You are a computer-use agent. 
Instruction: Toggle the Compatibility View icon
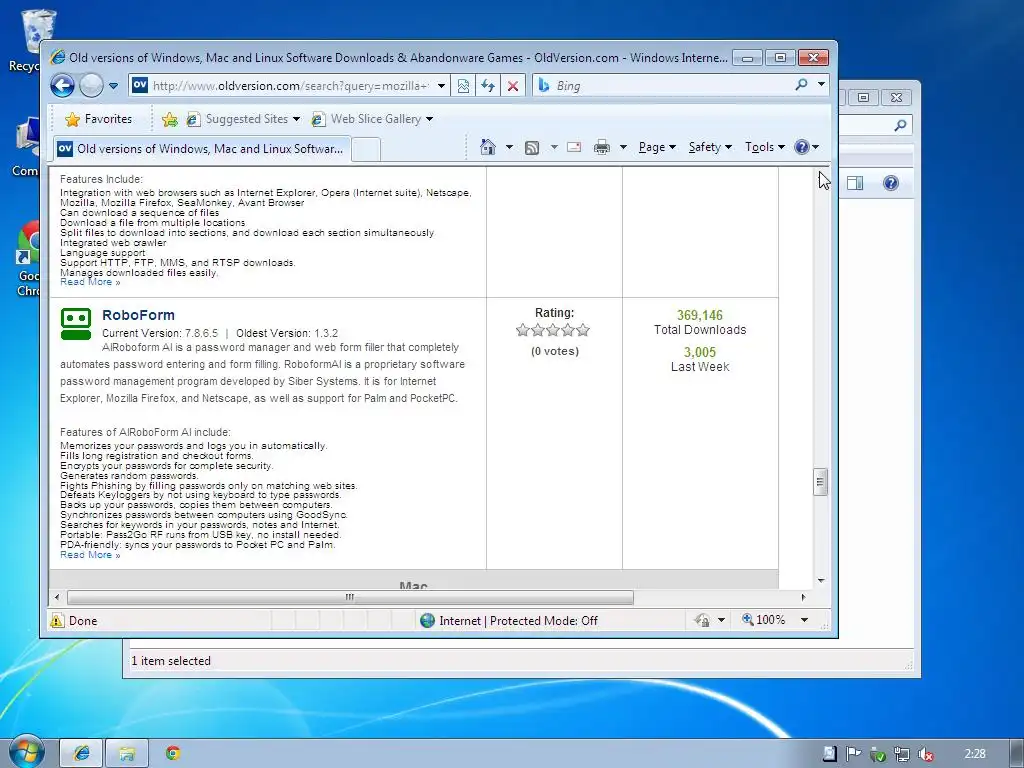(463, 86)
